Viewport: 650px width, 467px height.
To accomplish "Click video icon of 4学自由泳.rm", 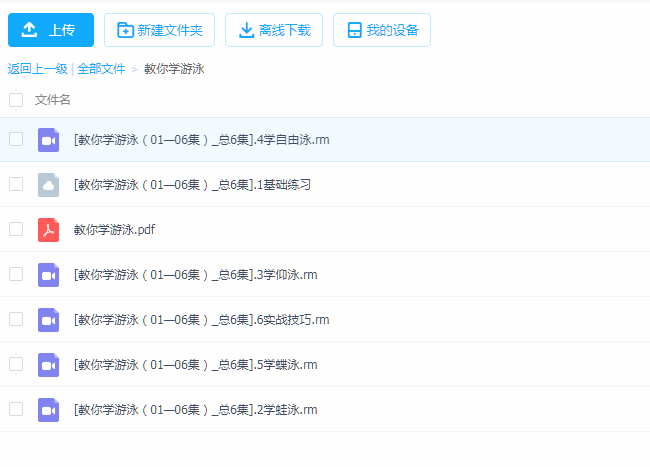I will (x=49, y=140).
